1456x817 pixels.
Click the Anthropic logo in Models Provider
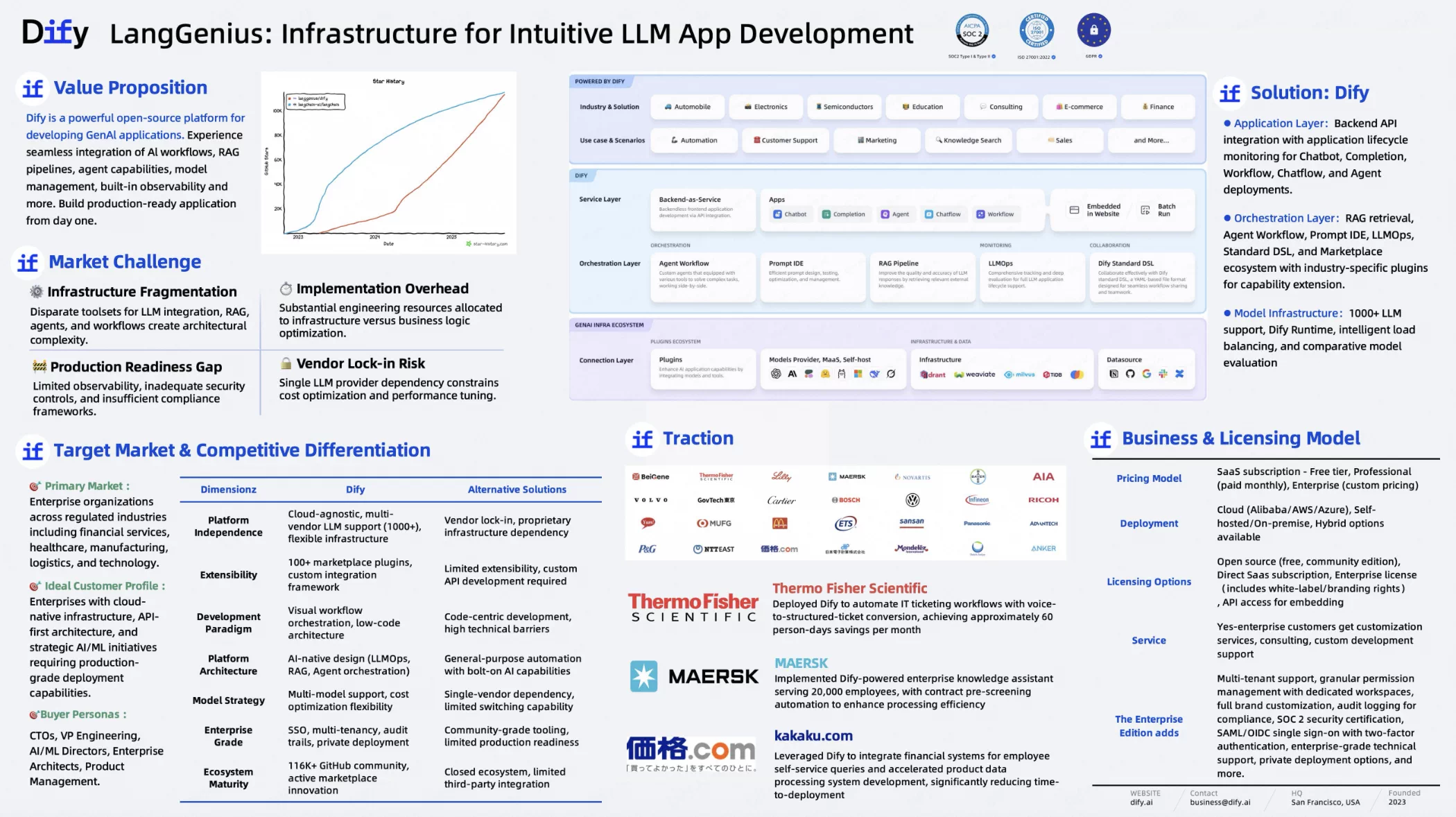(792, 374)
